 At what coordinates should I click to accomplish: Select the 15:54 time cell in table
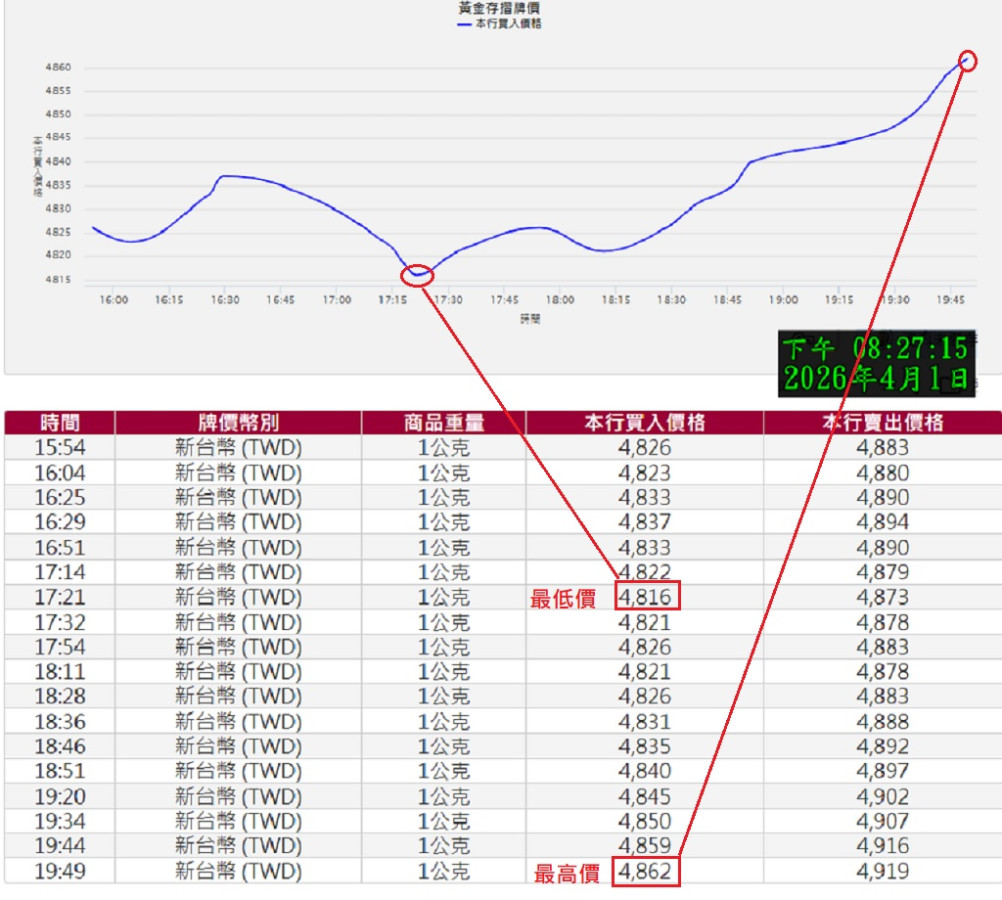(x=59, y=448)
